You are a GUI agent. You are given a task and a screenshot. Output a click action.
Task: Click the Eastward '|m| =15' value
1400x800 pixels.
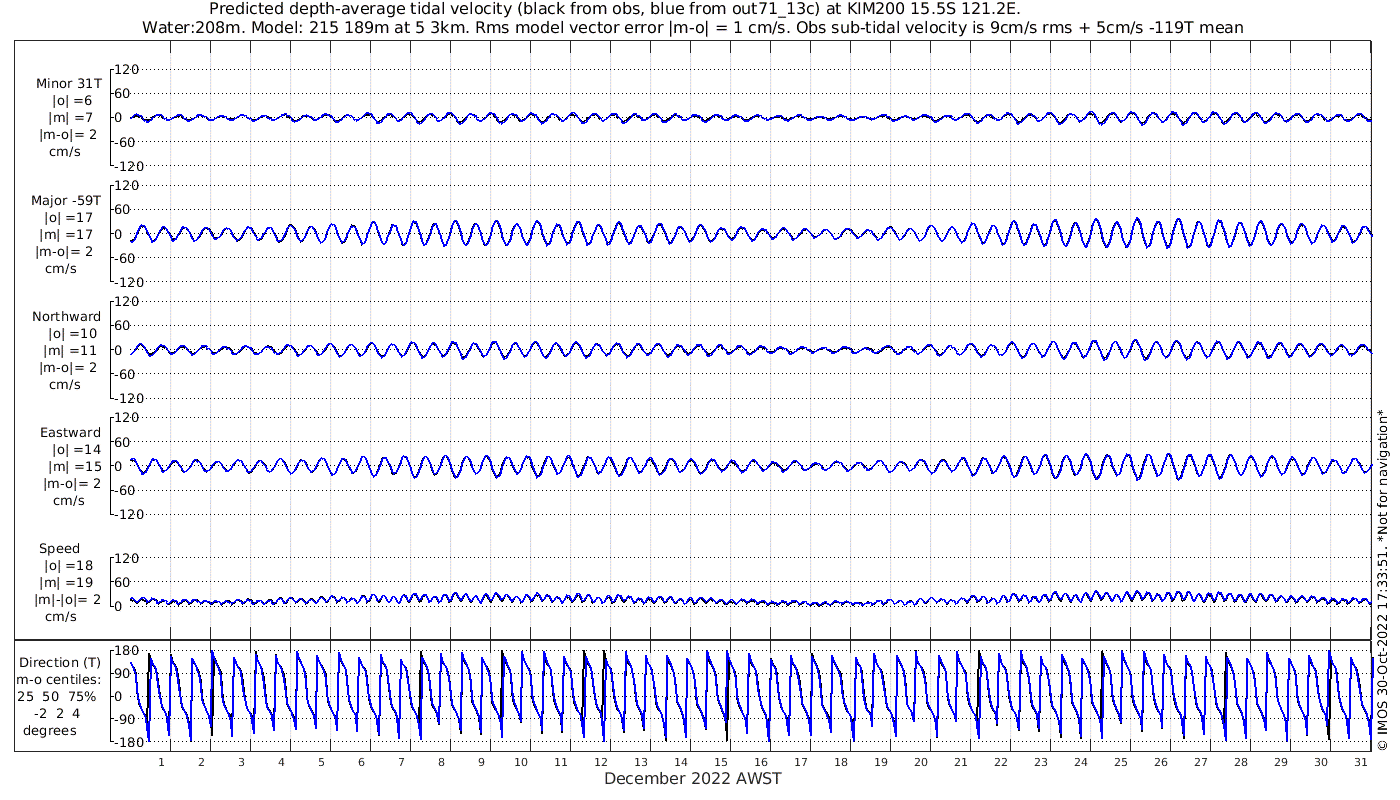[x=69, y=466]
